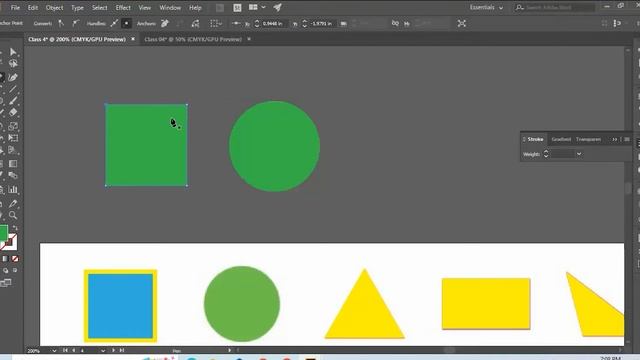Viewport: 640px width, 360px height.
Task: Go to next artboard arrow
Action: coord(113,350)
